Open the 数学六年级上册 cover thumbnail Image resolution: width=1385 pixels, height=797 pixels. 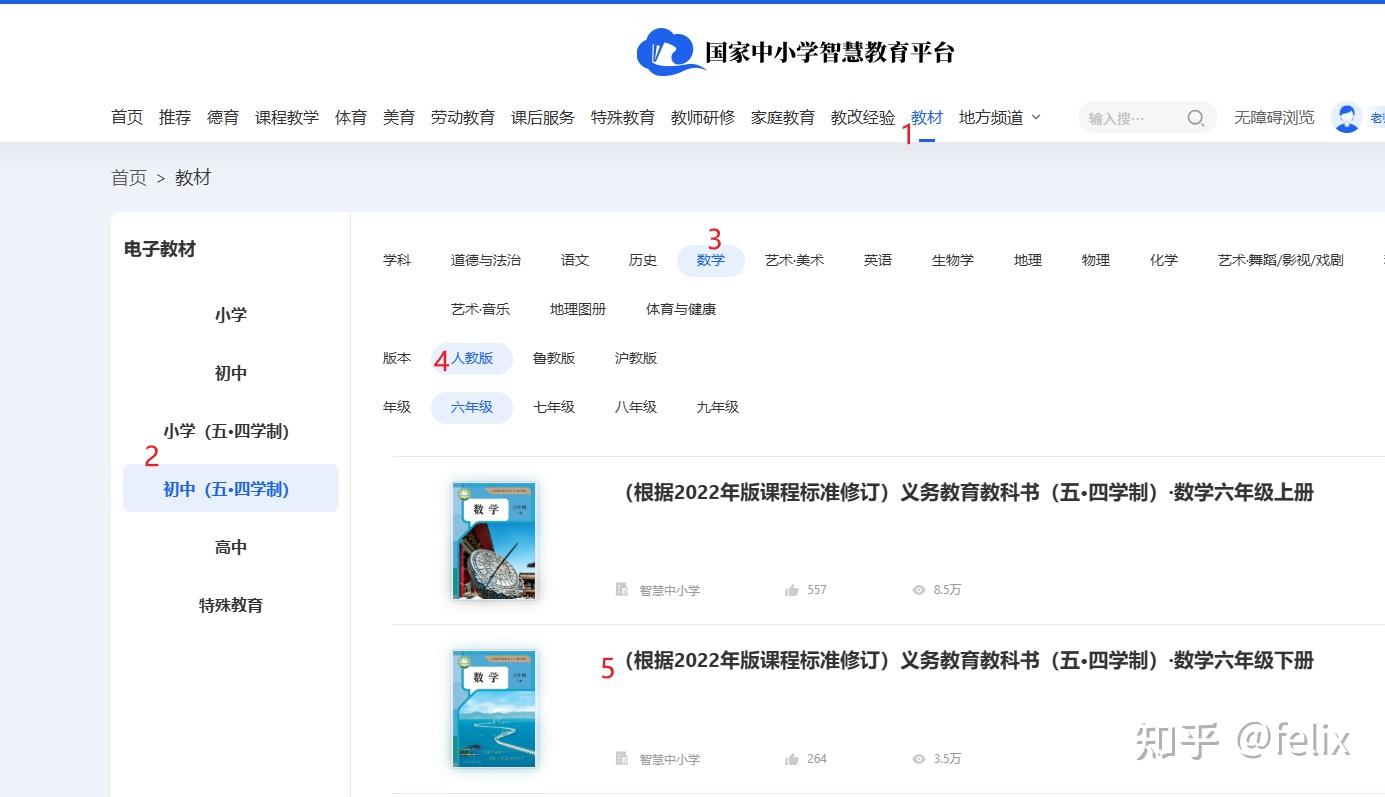click(494, 541)
